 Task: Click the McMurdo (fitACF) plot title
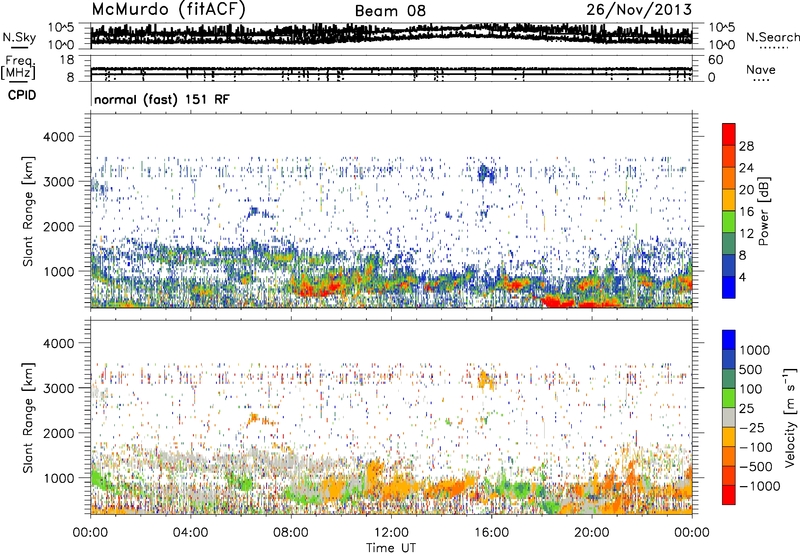(x=168, y=10)
